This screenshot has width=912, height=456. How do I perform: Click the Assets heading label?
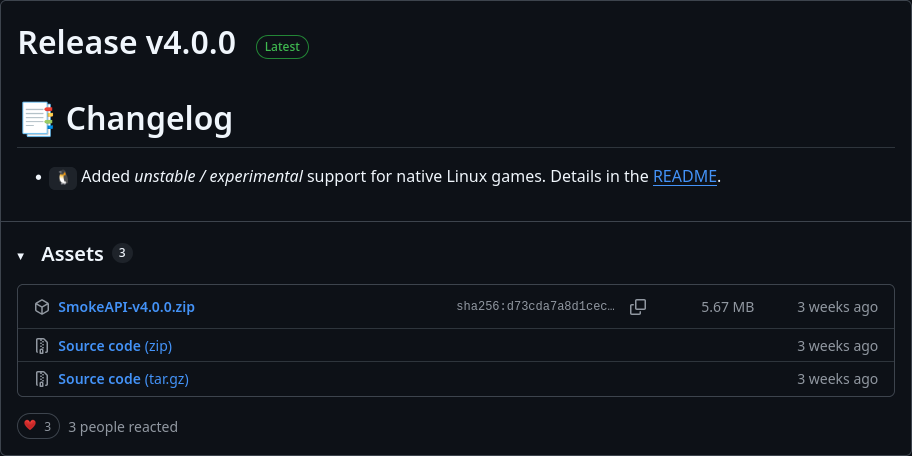[72, 254]
